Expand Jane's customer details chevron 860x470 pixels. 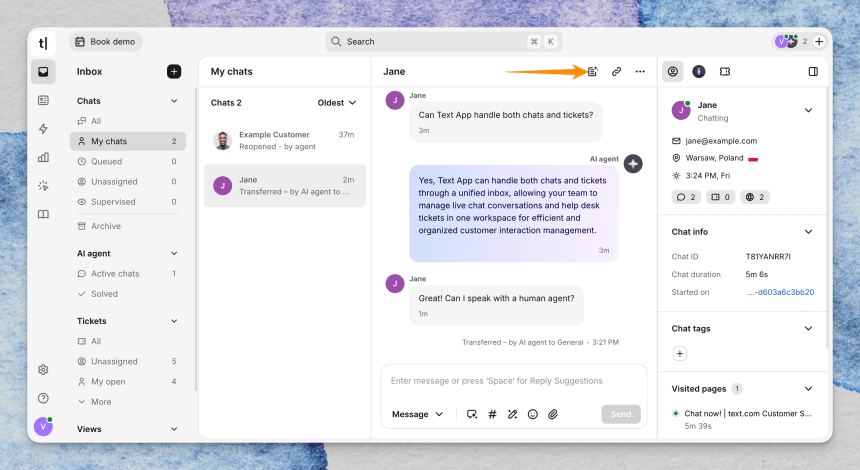coord(808,110)
